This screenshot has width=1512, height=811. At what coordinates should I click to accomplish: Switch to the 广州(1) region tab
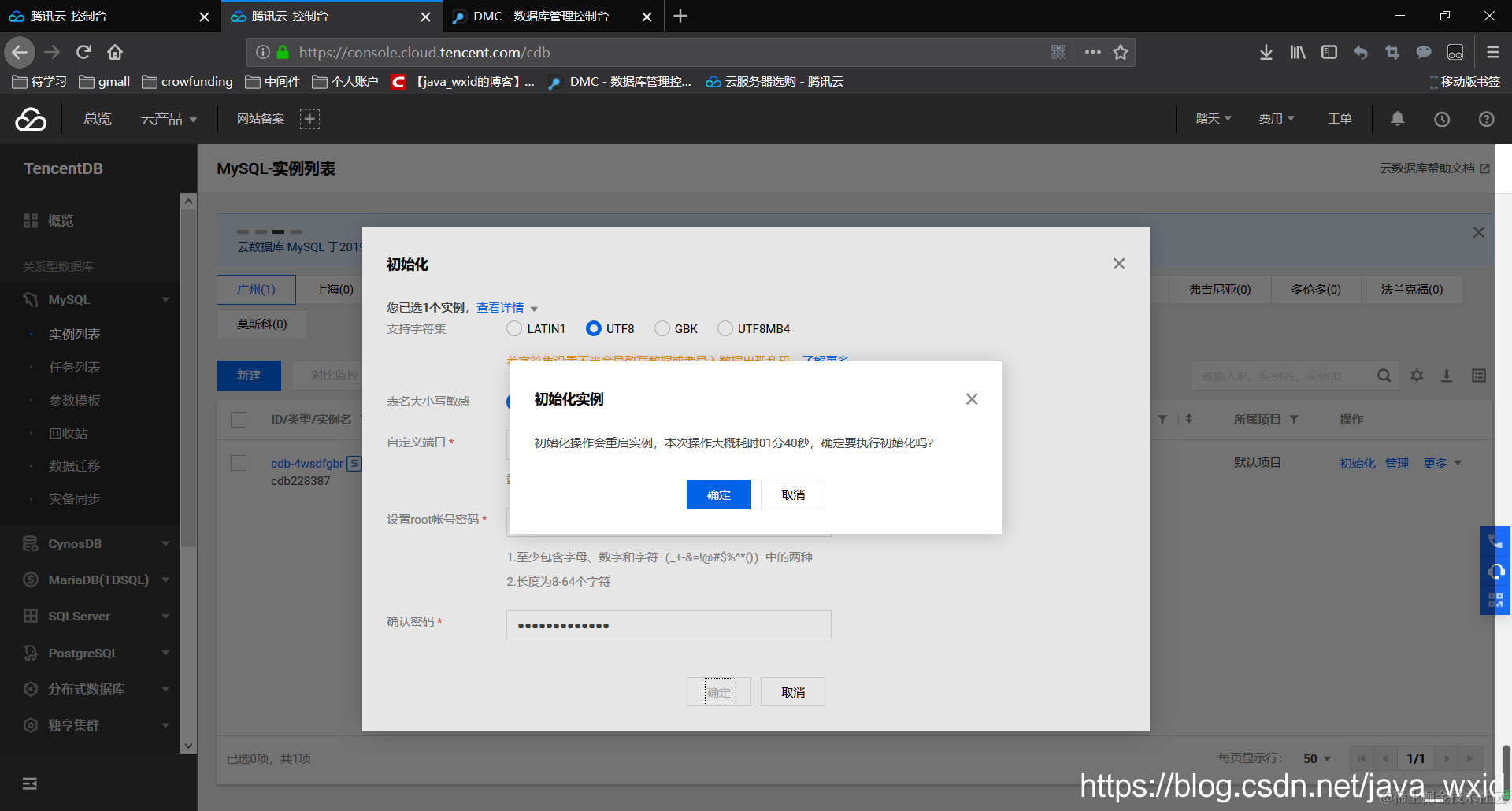(257, 290)
